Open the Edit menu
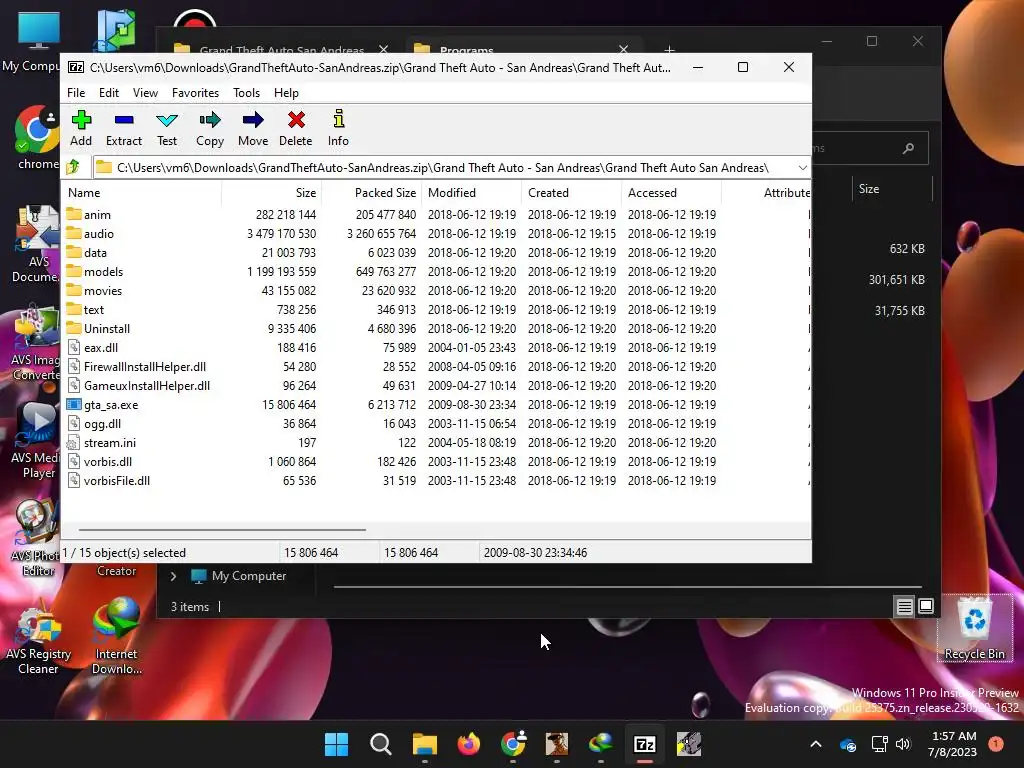Viewport: 1024px width, 768px height. [x=108, y=93]
